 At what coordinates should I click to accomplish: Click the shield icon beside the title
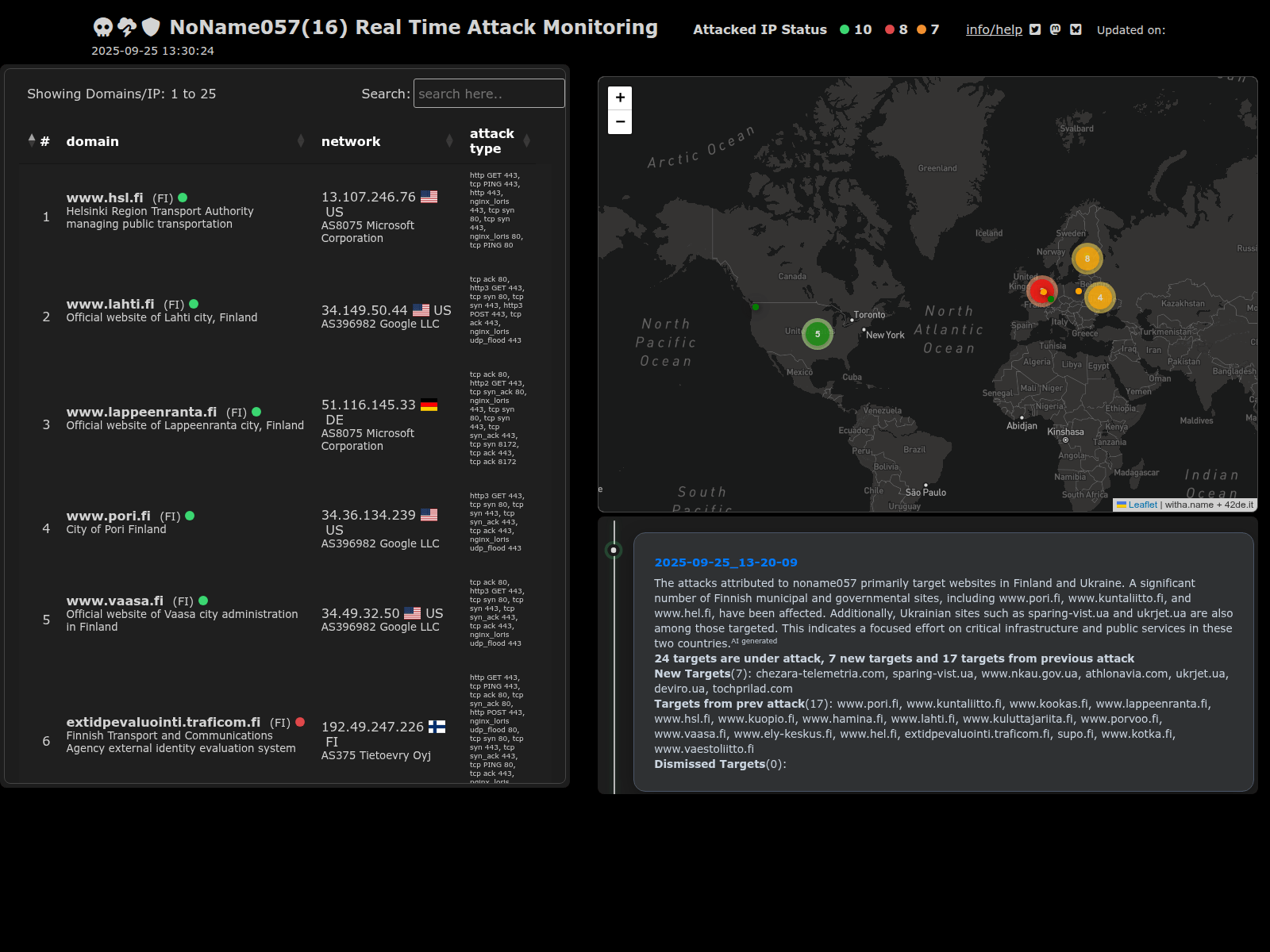[x=151, y=28]
